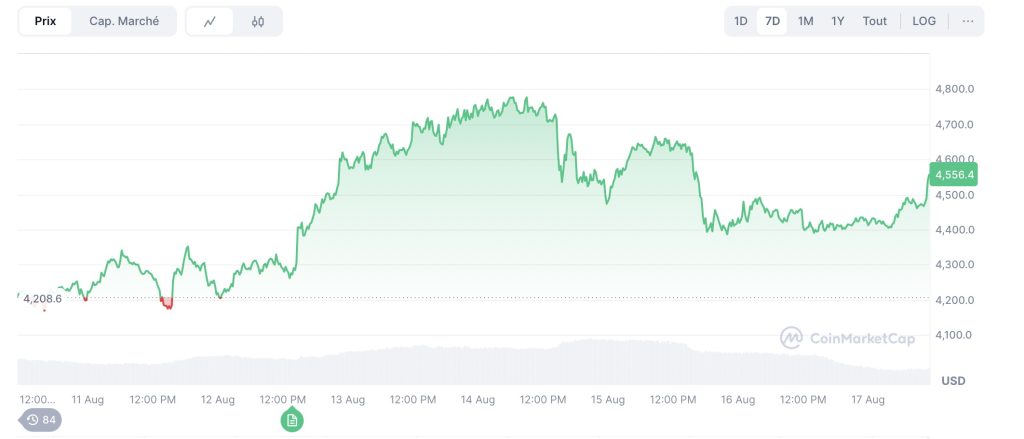Switch to line chart view
The width and height of the screenshot is (1024, 439).
210,21
